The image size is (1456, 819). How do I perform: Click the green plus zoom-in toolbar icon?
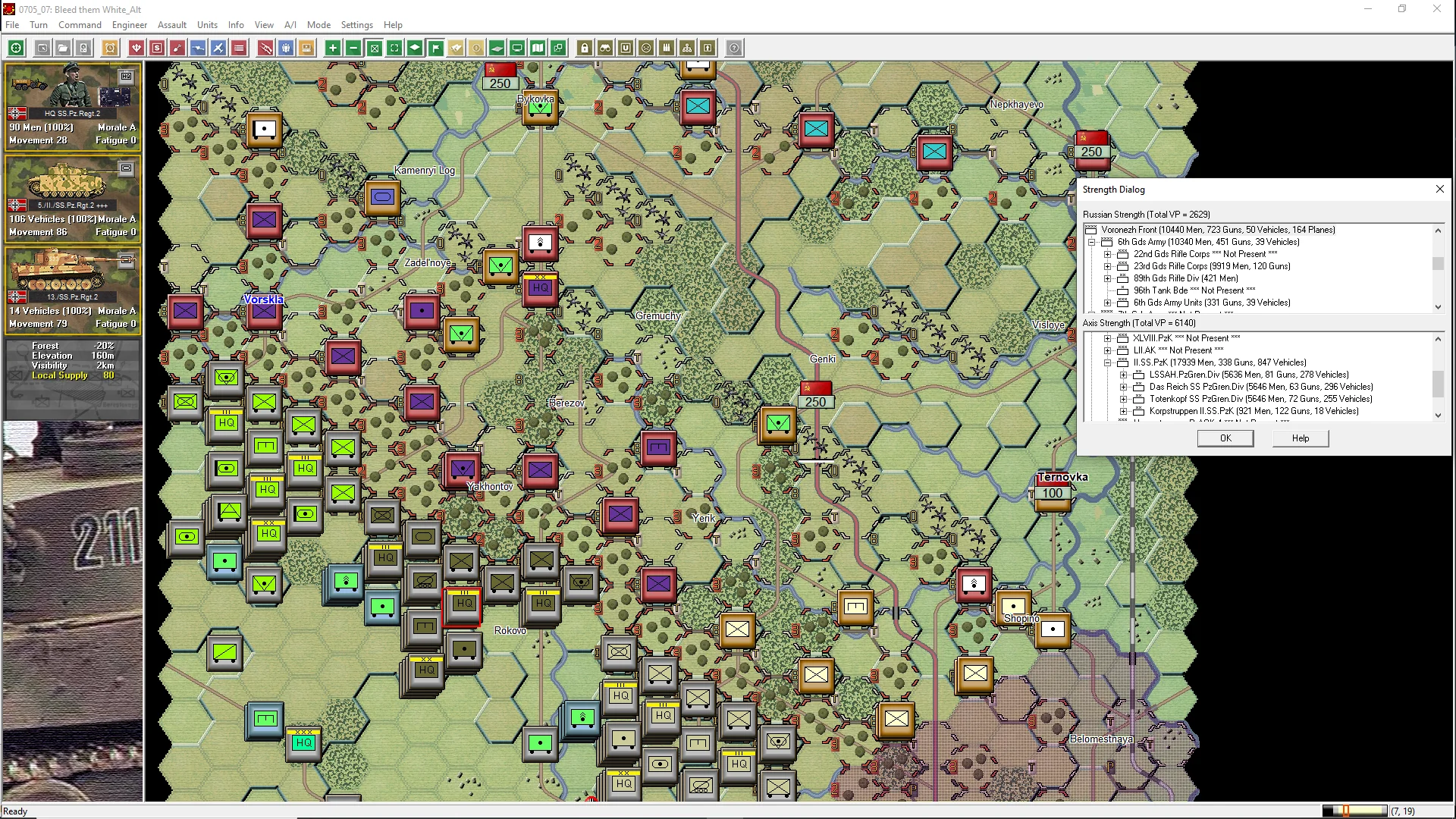(x=332, y=48)
